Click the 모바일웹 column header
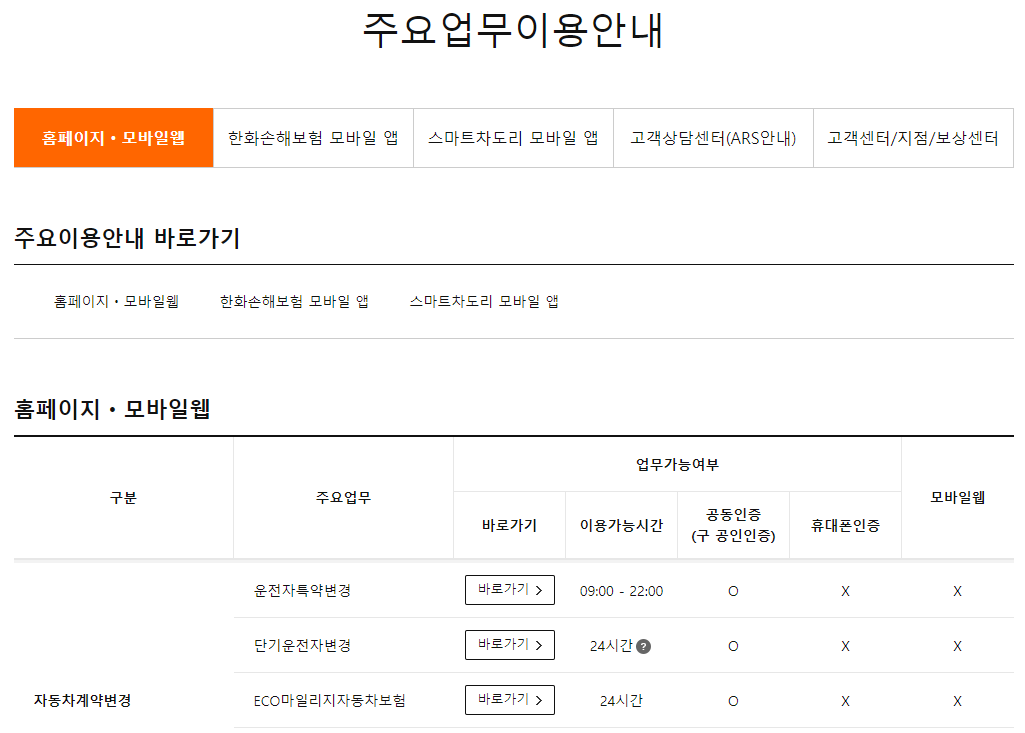Image resolution: width=1025 pixels, height=733 pixels. pyautogui.click(x=957, y=497)
